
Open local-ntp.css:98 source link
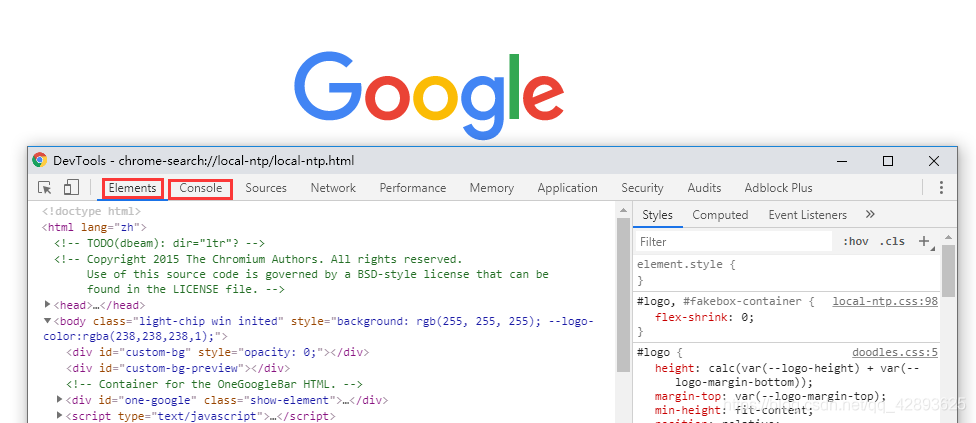pos(885,301)
